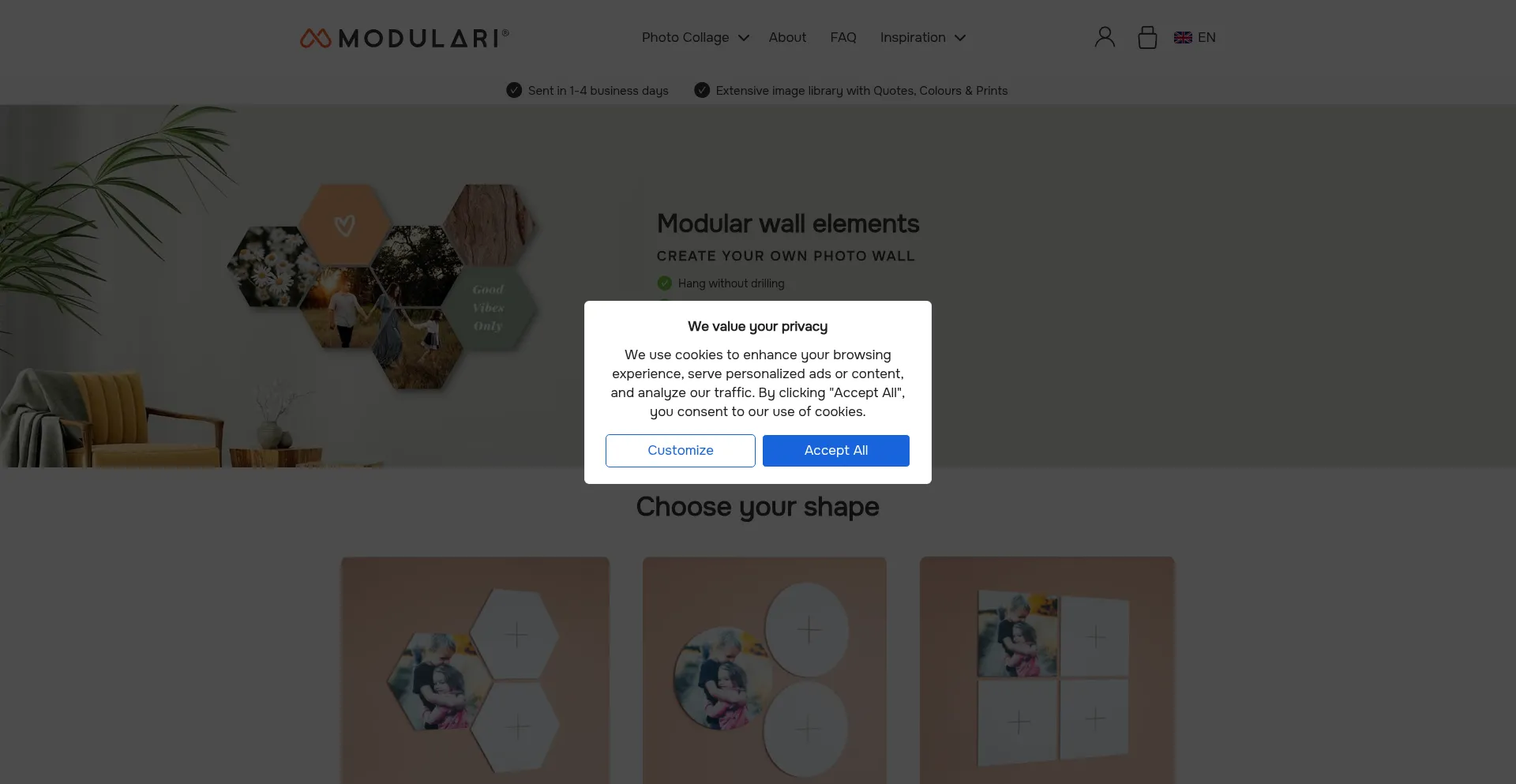Screen dimensions: 1516x784
Task: Click the Modulari logo
Action: point(404,38)
